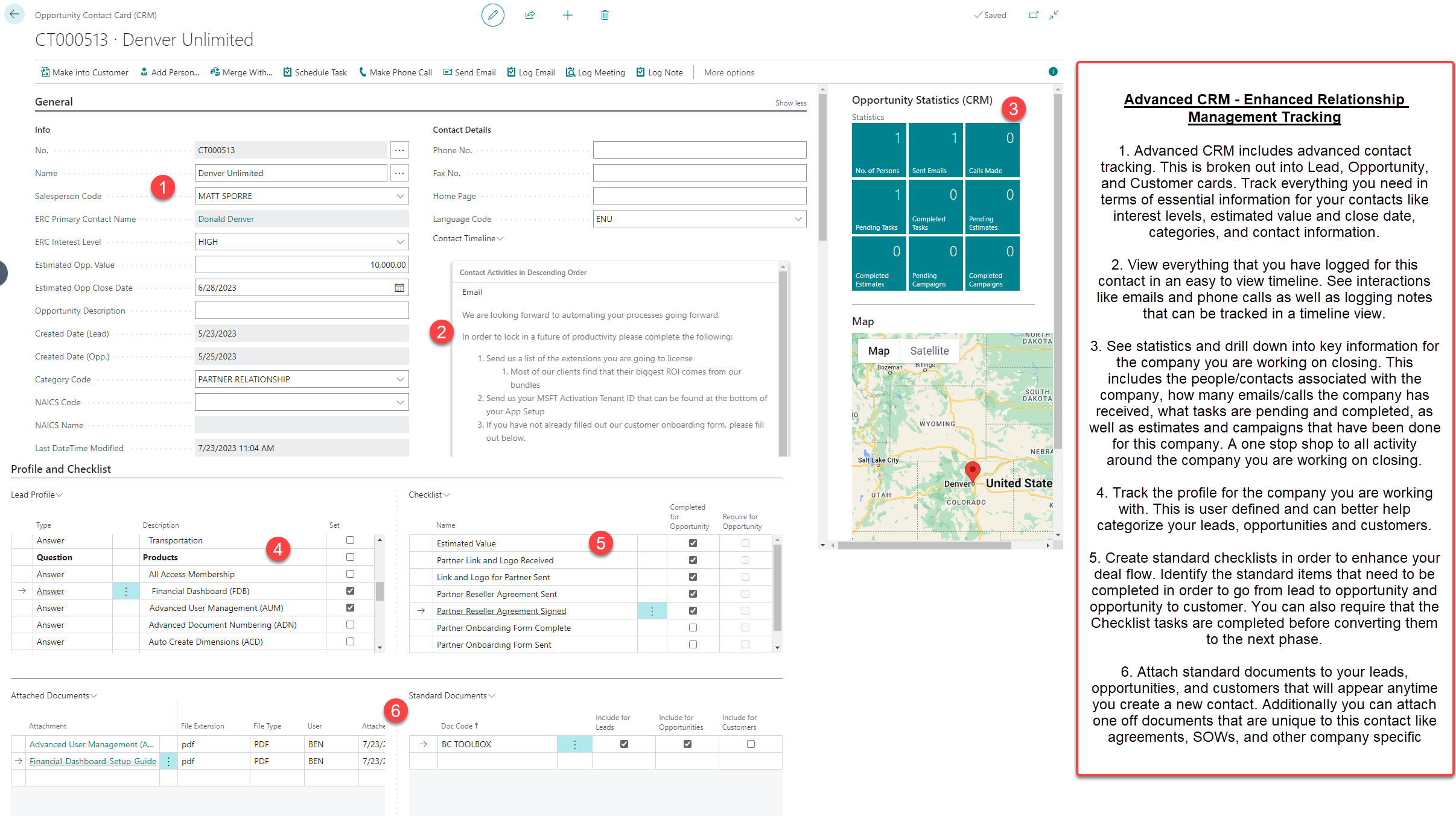Expand Standard Documents menu chevron
This screenshot has width=1456, height=816.
point(492,696)
